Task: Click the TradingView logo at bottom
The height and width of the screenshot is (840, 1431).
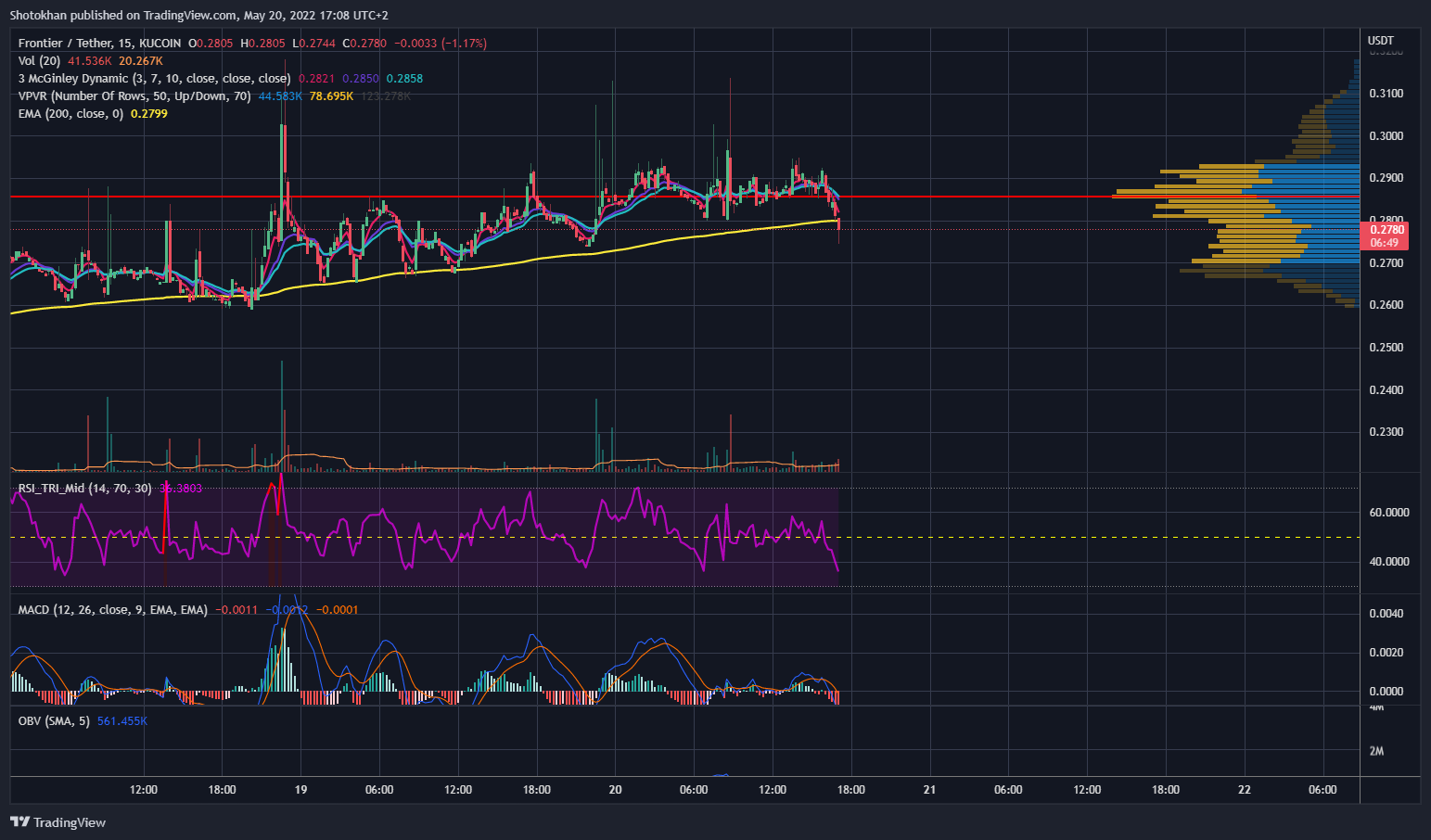Action: pos(57,822)
